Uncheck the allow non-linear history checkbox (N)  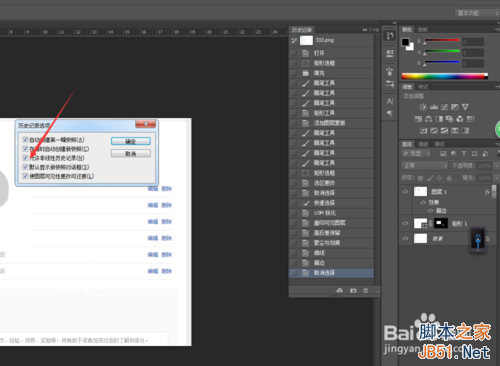coord(25,158)
